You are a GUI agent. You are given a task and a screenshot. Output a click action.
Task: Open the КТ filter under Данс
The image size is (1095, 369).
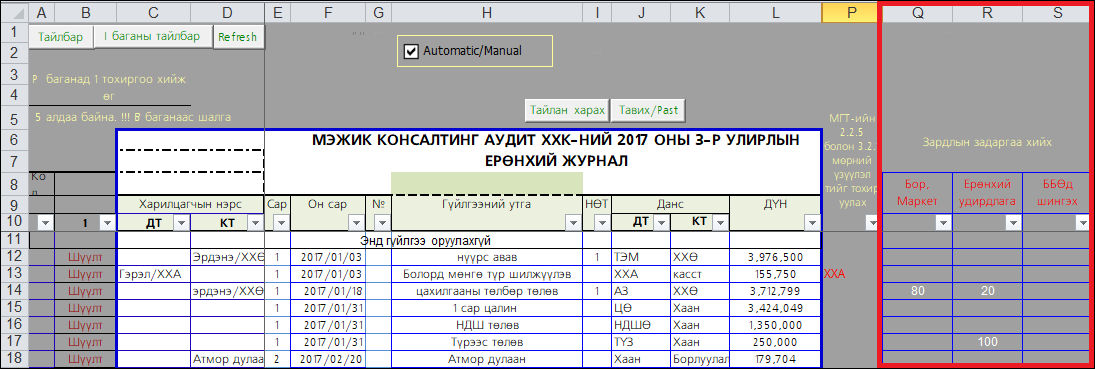tap(721, 222)
